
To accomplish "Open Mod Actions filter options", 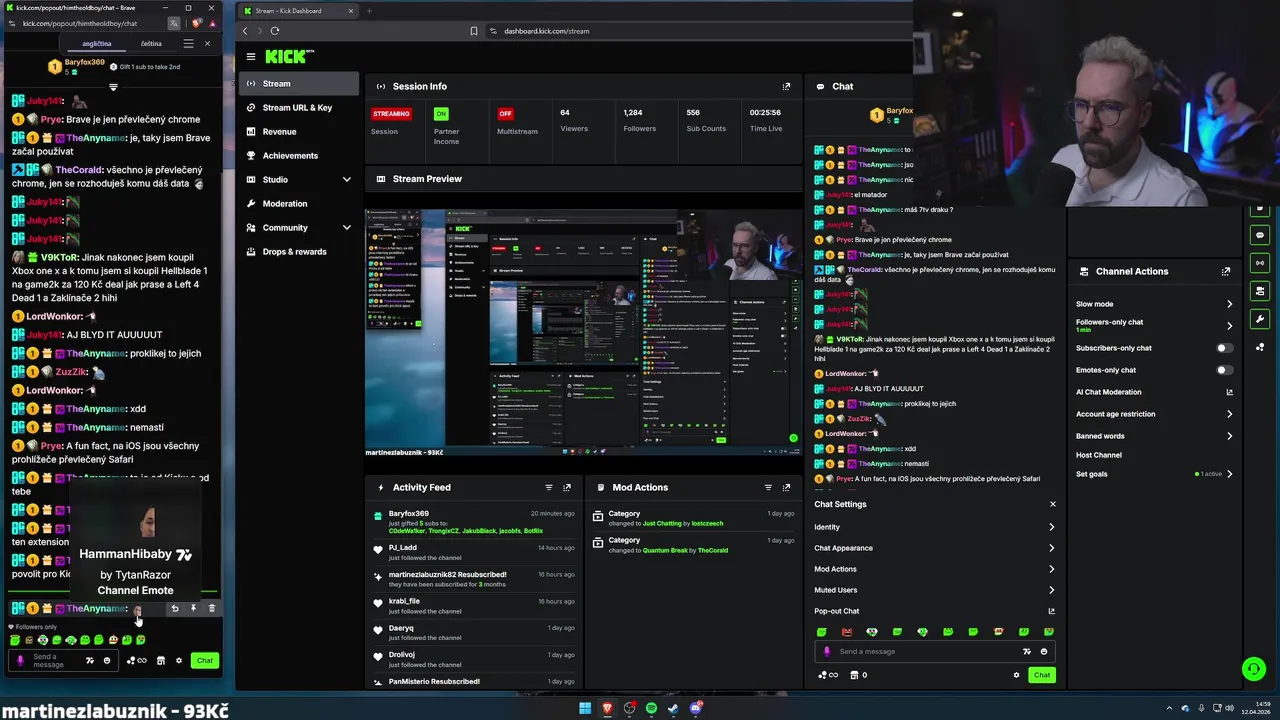I will point(768,487).
